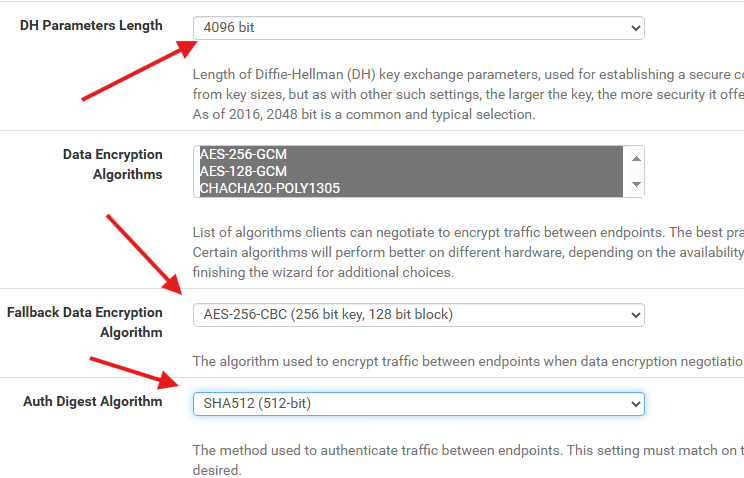Open the Fallback Data Encryption Algorithm dropdown
The image size is (744, 478).
(418, 315)
